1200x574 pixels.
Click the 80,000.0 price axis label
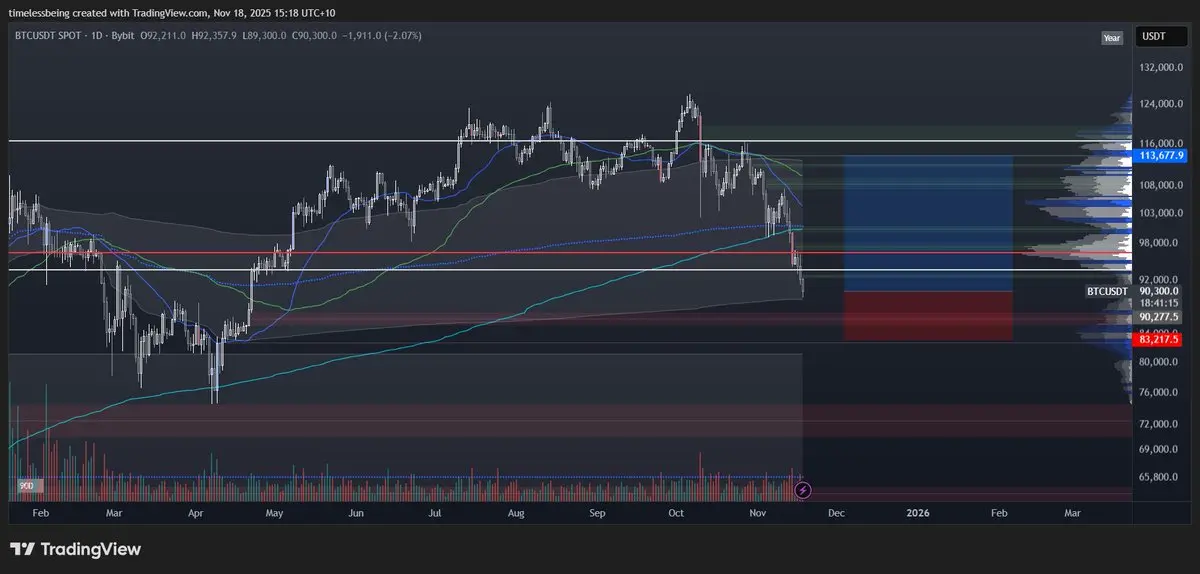[x=1160, y=361]
